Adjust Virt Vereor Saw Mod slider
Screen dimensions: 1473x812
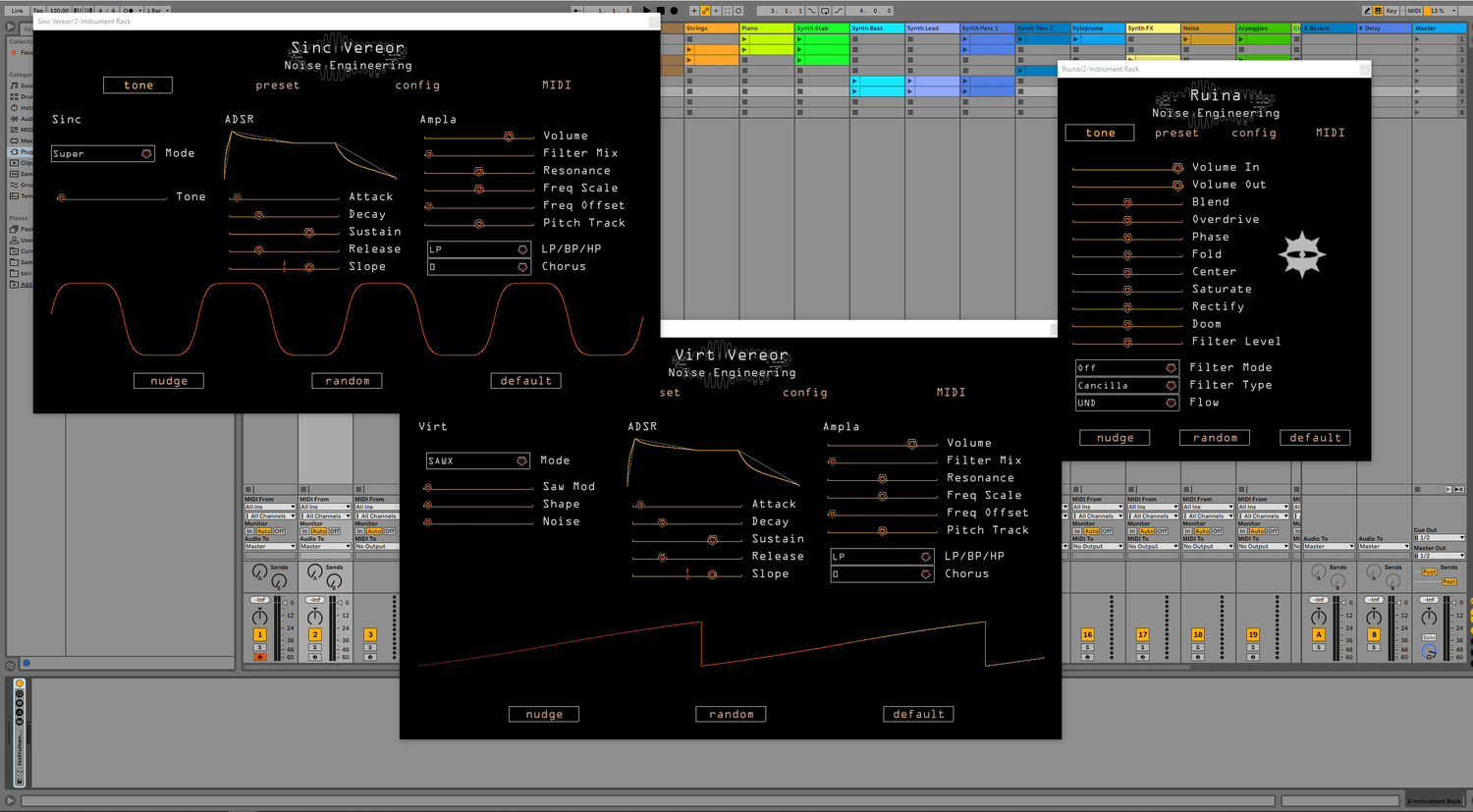479,487
